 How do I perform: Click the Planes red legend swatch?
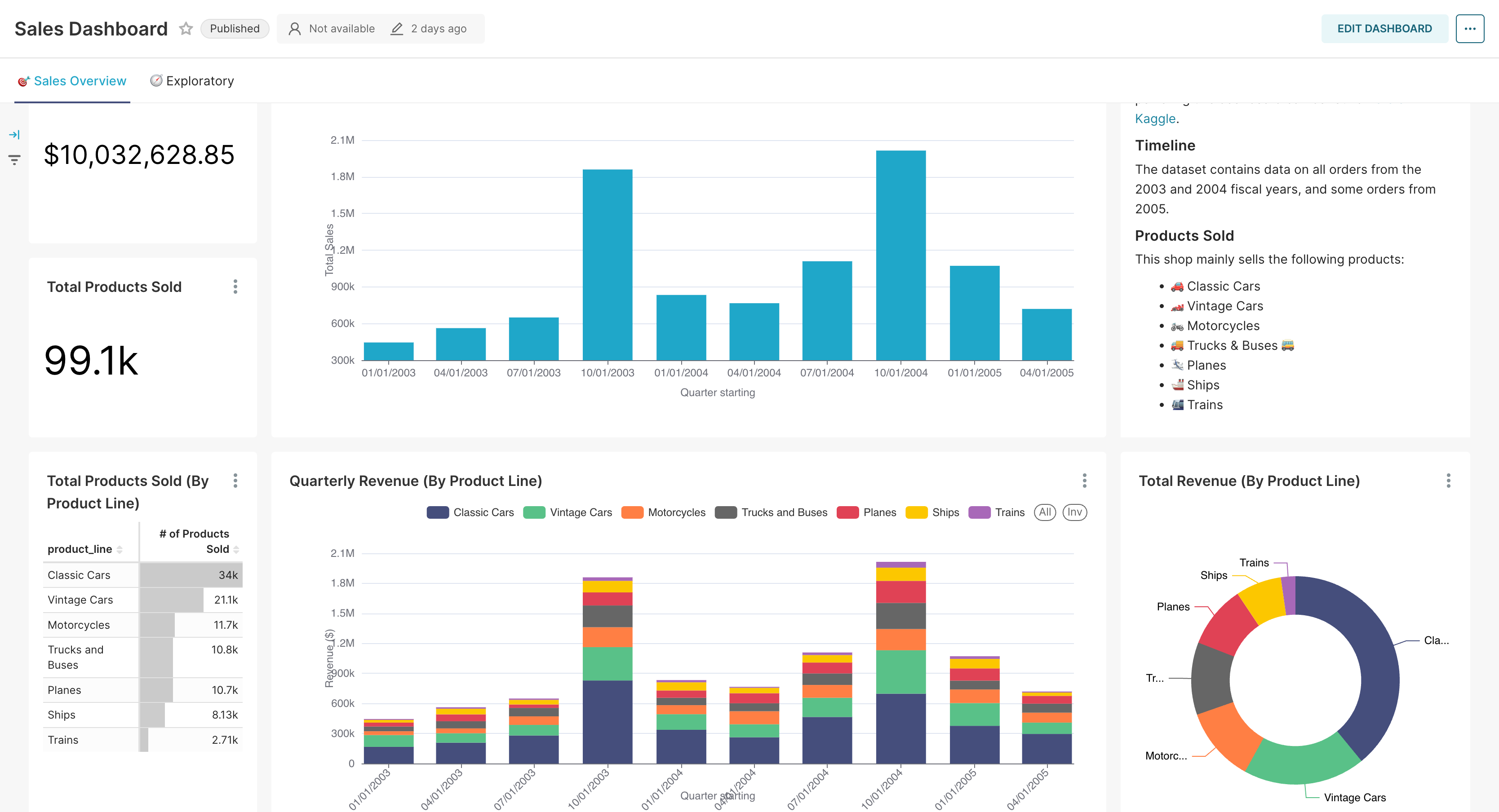click(x=847, y=512)
